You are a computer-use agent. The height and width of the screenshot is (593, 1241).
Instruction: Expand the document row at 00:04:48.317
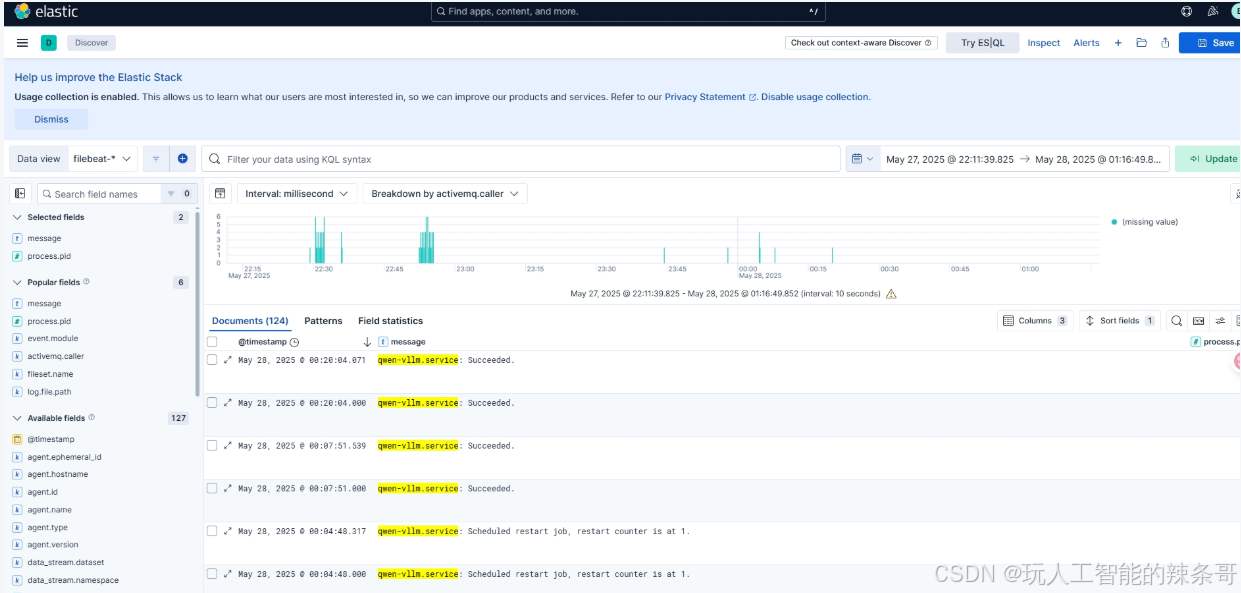227,531
